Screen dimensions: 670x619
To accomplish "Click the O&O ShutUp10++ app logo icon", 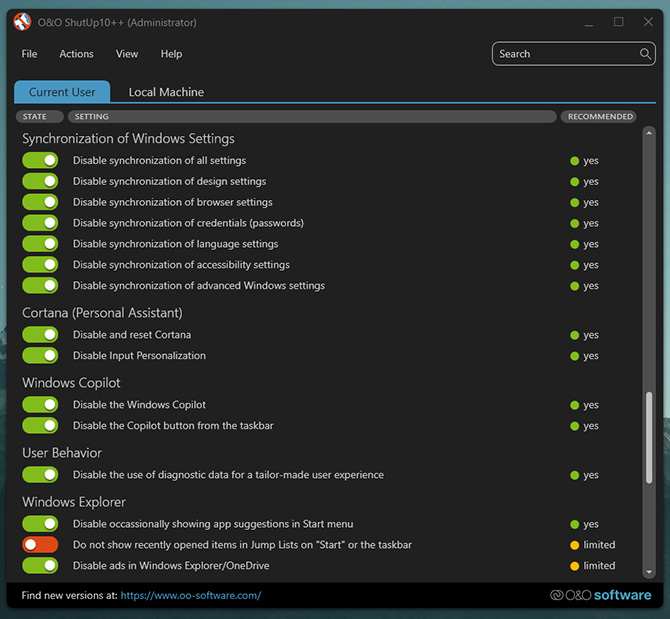I will coord(22,22).
